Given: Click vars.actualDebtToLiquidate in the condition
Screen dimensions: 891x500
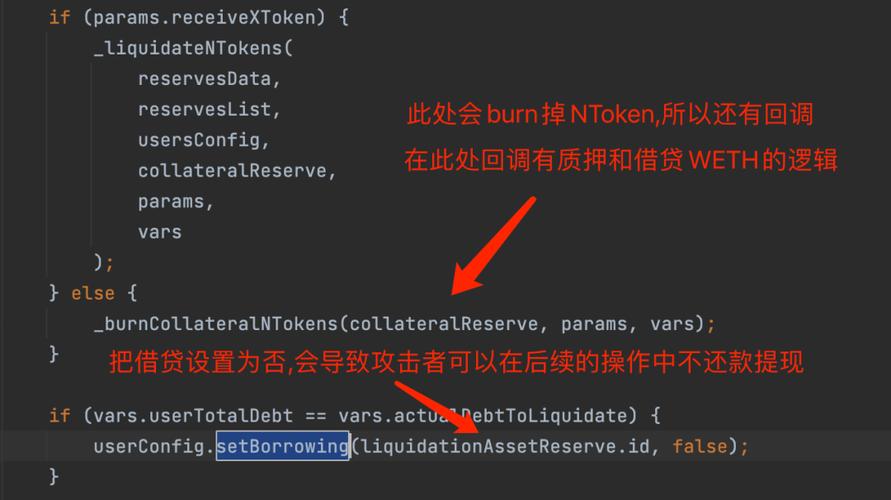Looking at the screenshot, I should 482,415.
